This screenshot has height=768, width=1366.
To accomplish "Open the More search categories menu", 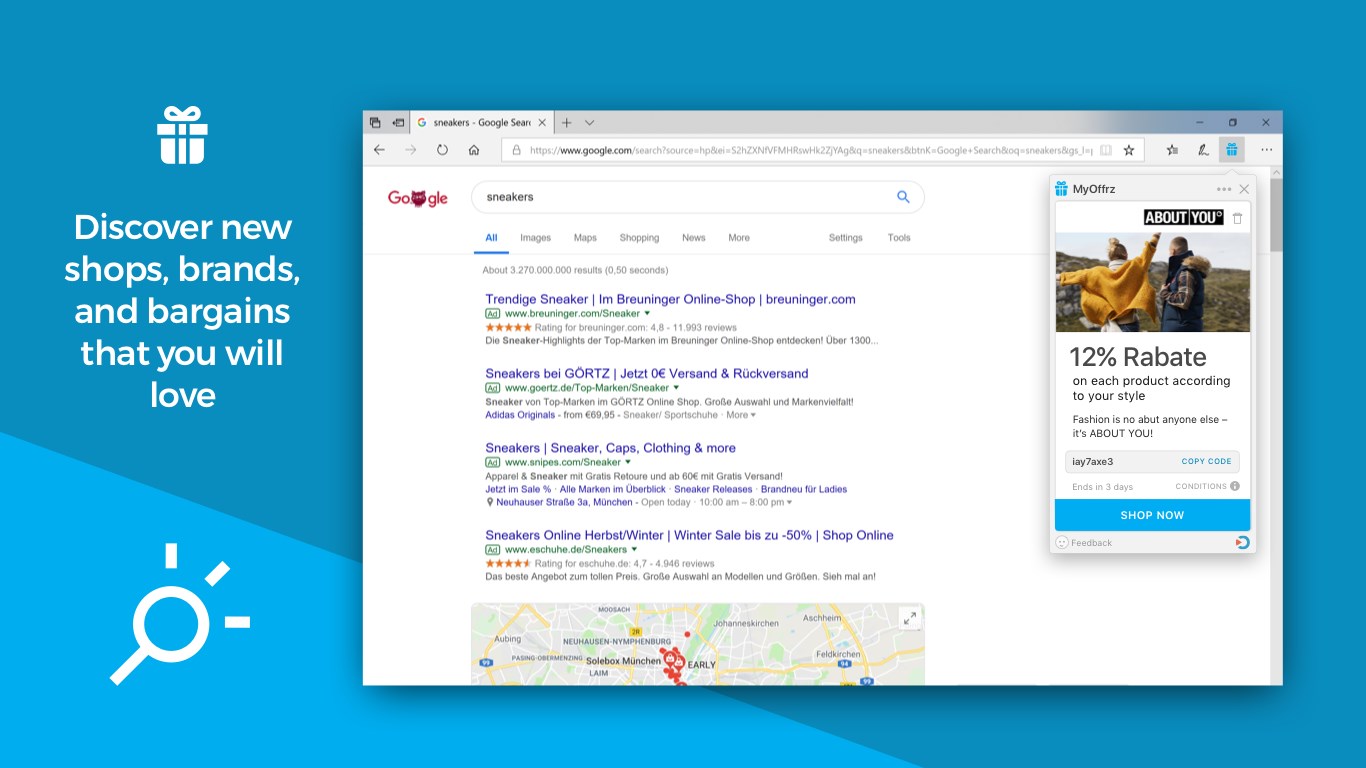I will click(739, 238).
